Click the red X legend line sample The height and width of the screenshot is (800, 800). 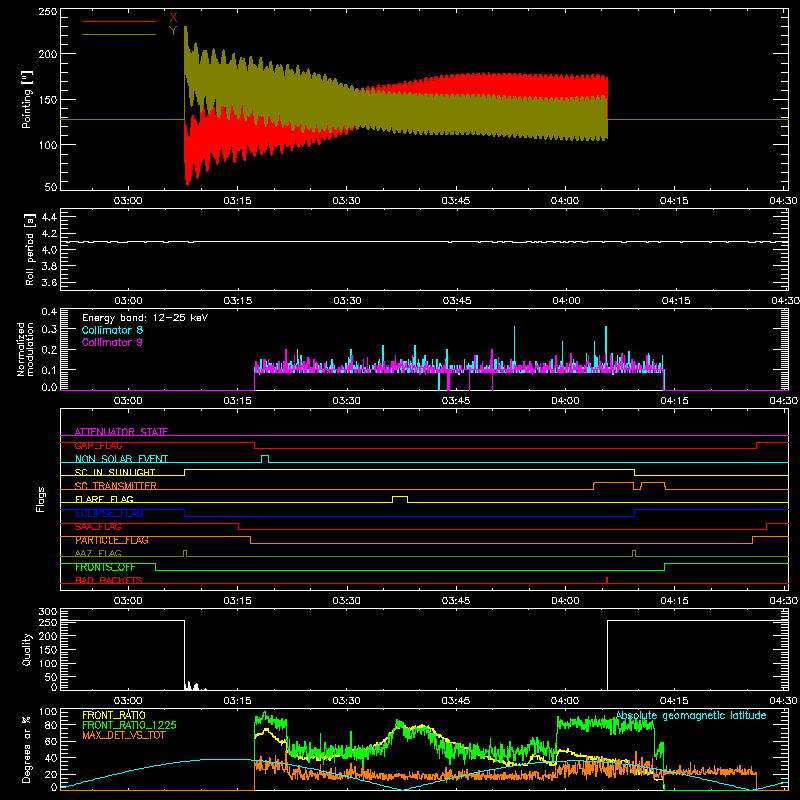119,21
